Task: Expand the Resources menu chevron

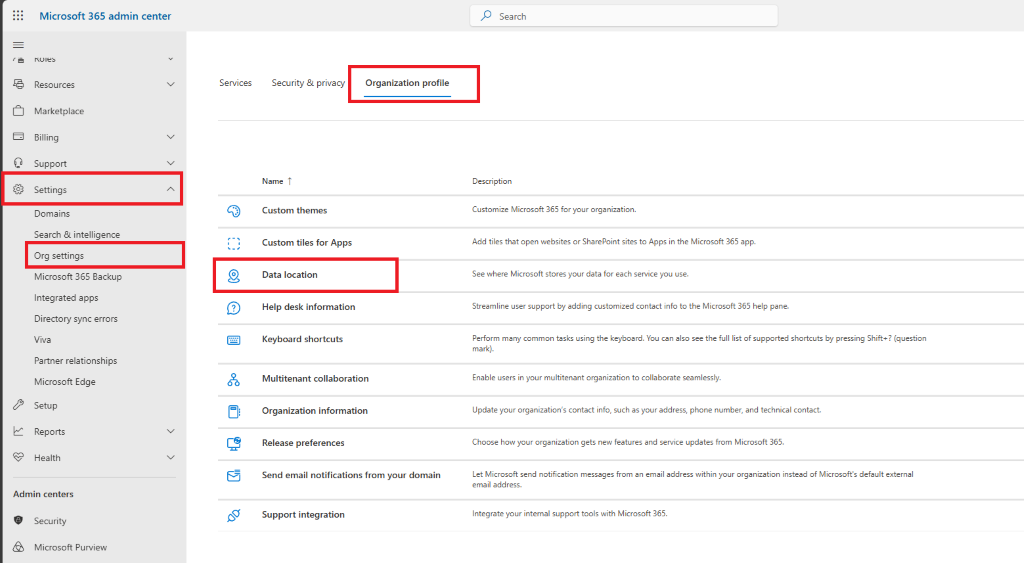Action: point(170,84)
